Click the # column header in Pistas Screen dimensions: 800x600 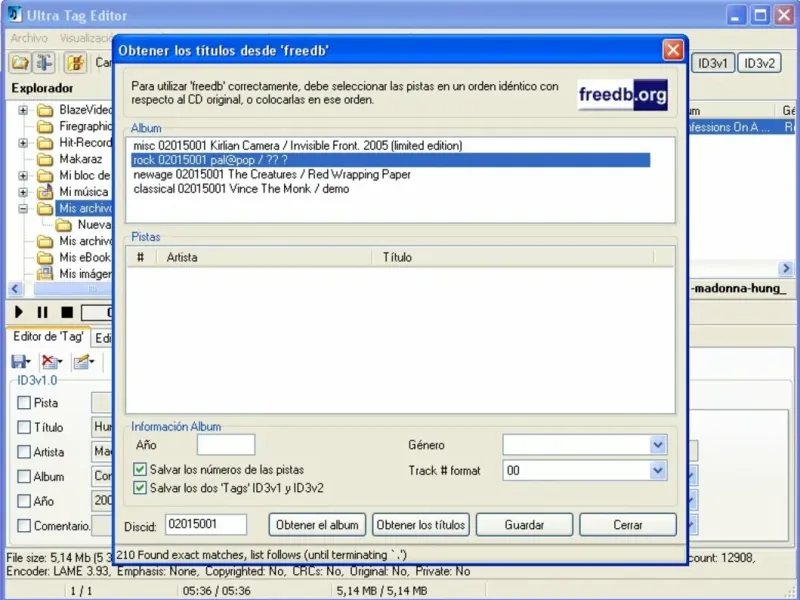(x=141, y=257)
